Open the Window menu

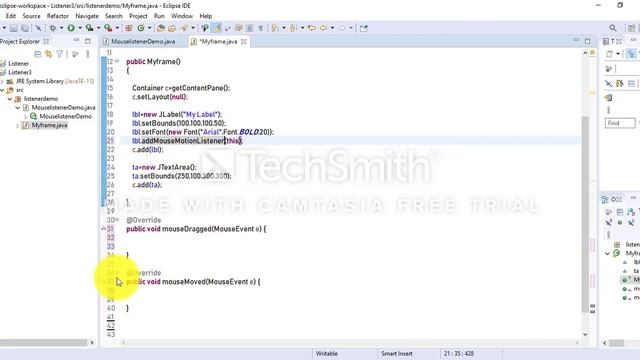click(x=182, y=16)
